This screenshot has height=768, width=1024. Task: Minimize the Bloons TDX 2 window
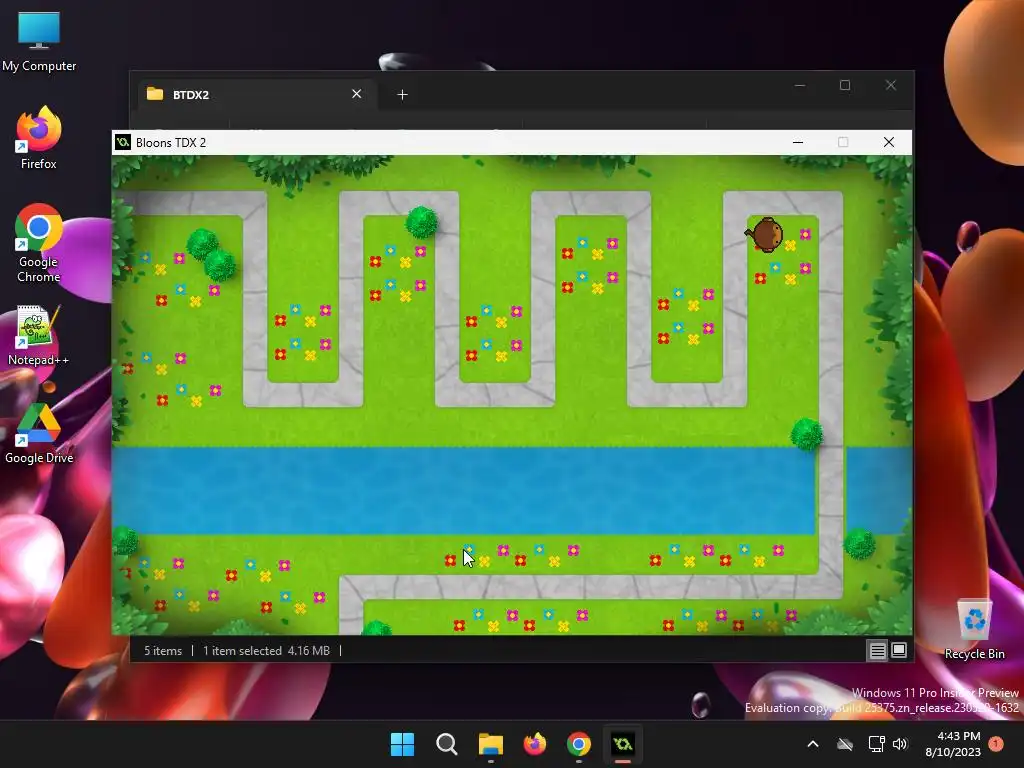[x=798, y=142]
